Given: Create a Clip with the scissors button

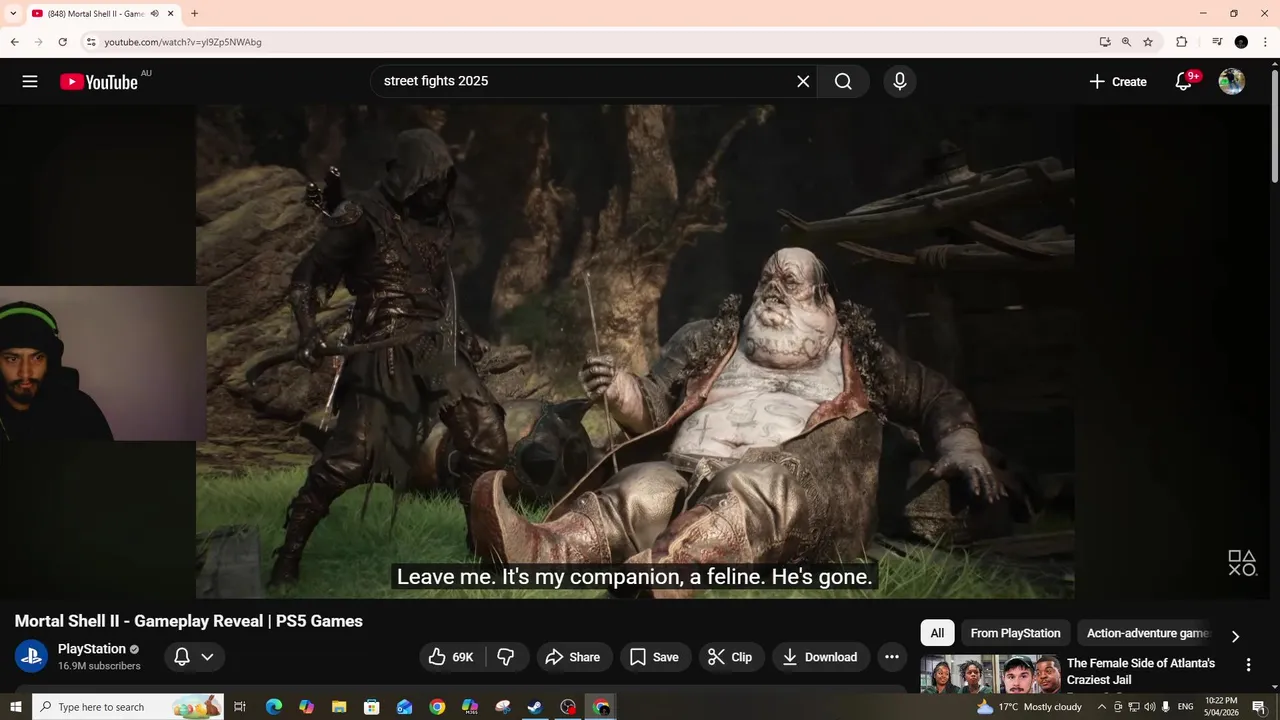Looking at the screenshot, I should pos(730,657).
